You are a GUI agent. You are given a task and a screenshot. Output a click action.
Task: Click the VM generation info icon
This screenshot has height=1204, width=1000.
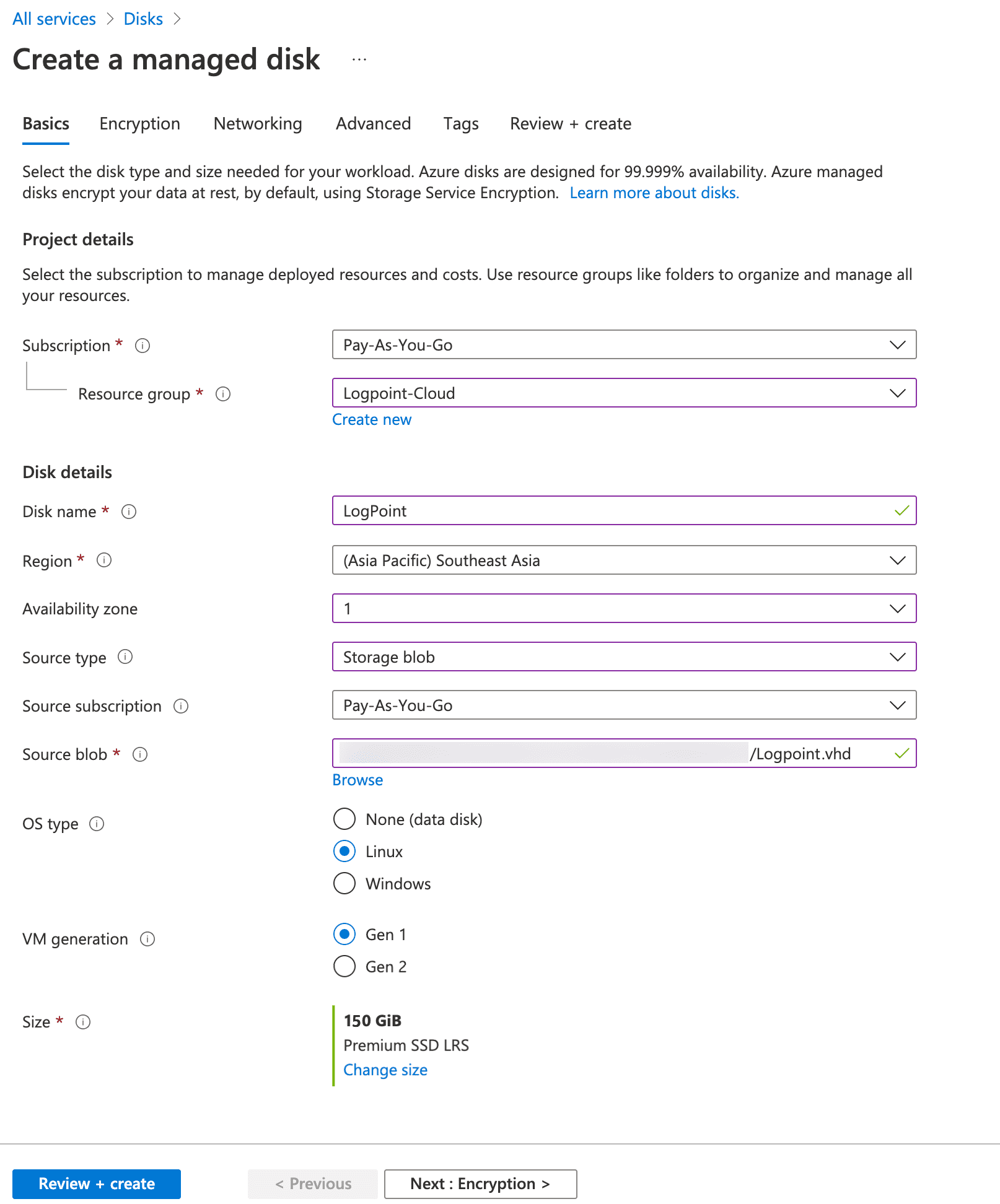(x=149, y=939)
